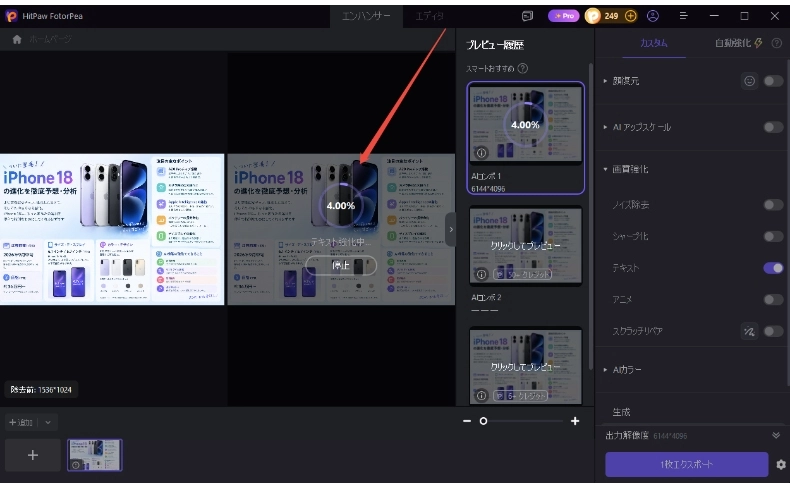This screenshot has height=488, width=790.
Task: Click the 停止 stop button
Action: point(341,265)
